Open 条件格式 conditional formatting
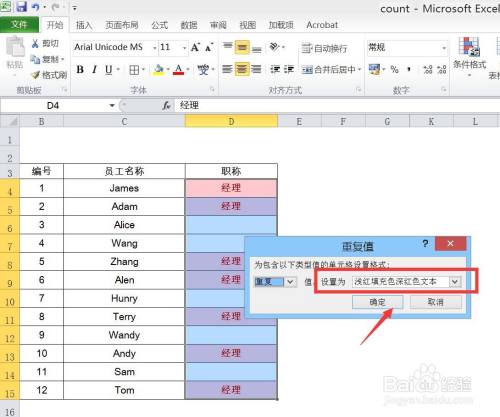This screenshot has width=500, height=417. pos(469,56)
